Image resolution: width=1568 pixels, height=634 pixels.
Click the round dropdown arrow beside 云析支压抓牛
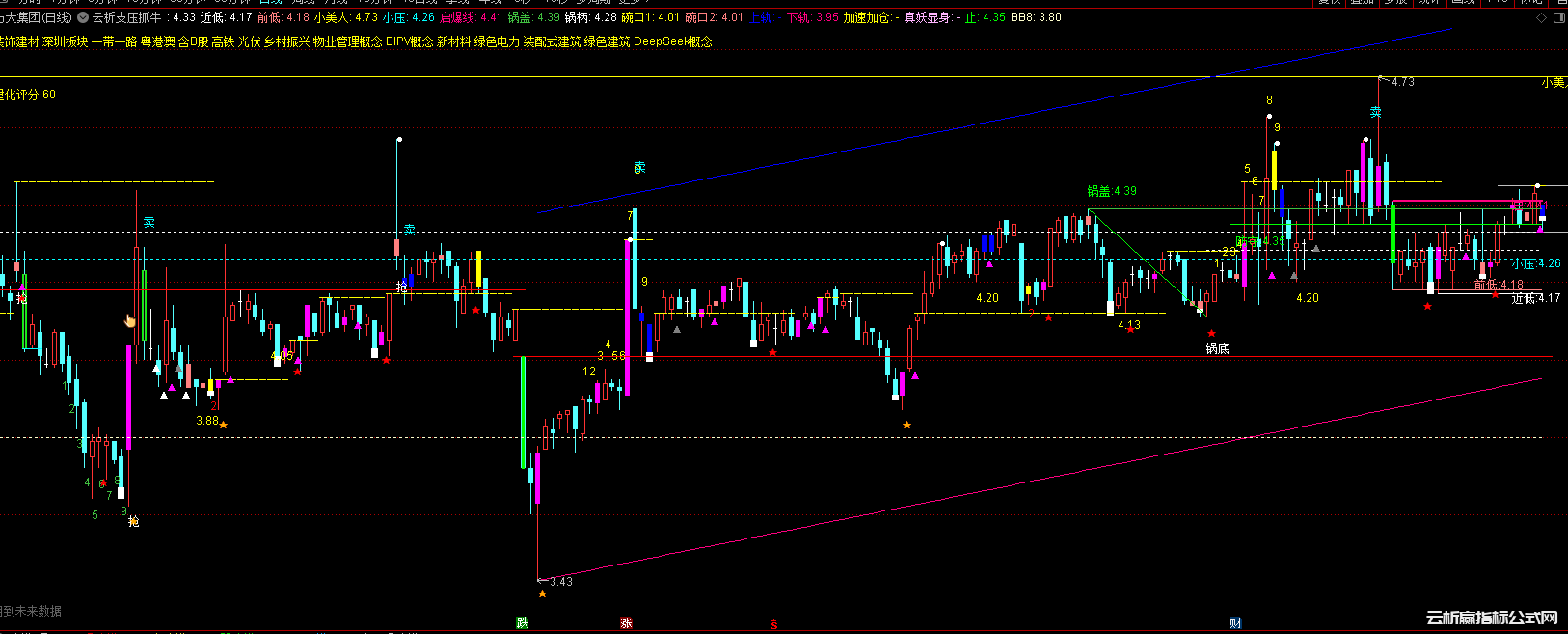click(83, 17)
